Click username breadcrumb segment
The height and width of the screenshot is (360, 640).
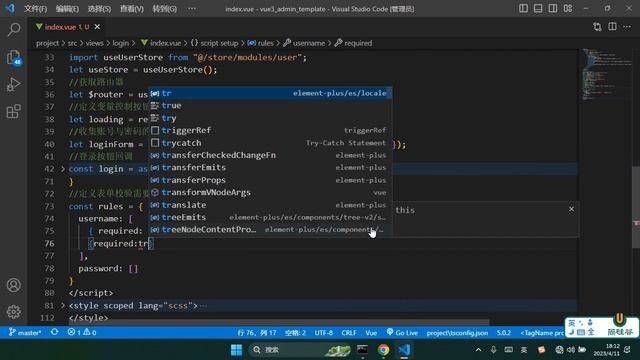(x=304, y=43)
